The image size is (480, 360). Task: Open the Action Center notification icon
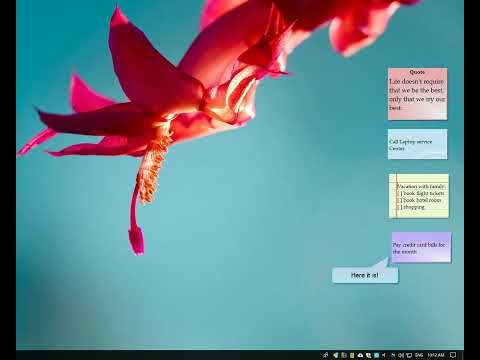click(453, 355)
